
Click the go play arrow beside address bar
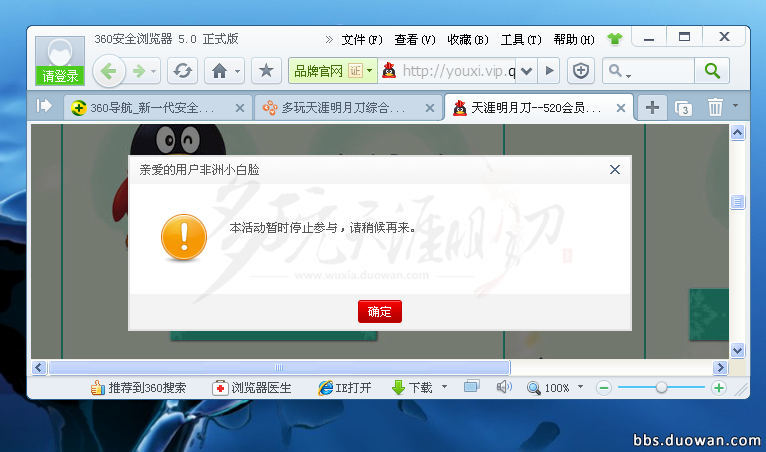tap(549, 71)
